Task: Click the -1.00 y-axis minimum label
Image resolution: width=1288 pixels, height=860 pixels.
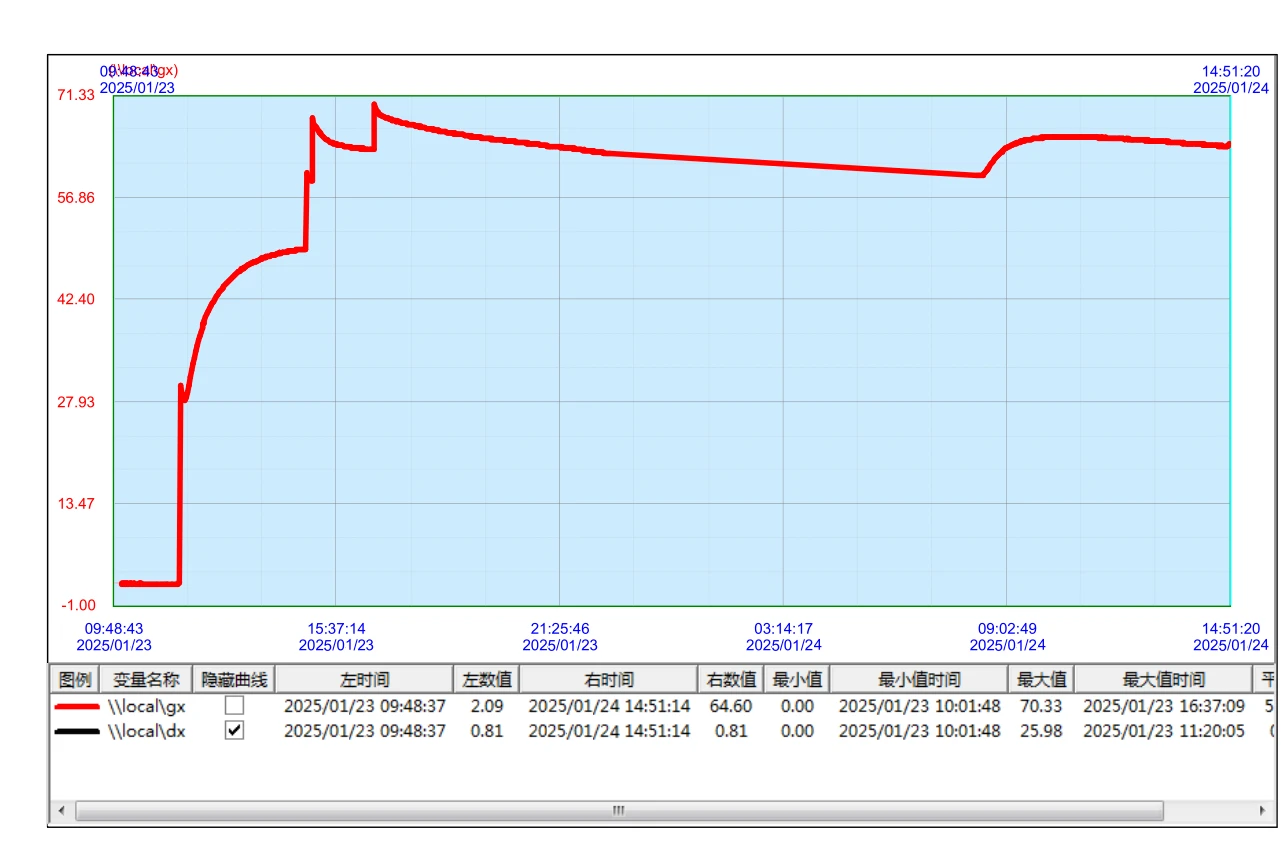Action: click(x=78, y=605)
